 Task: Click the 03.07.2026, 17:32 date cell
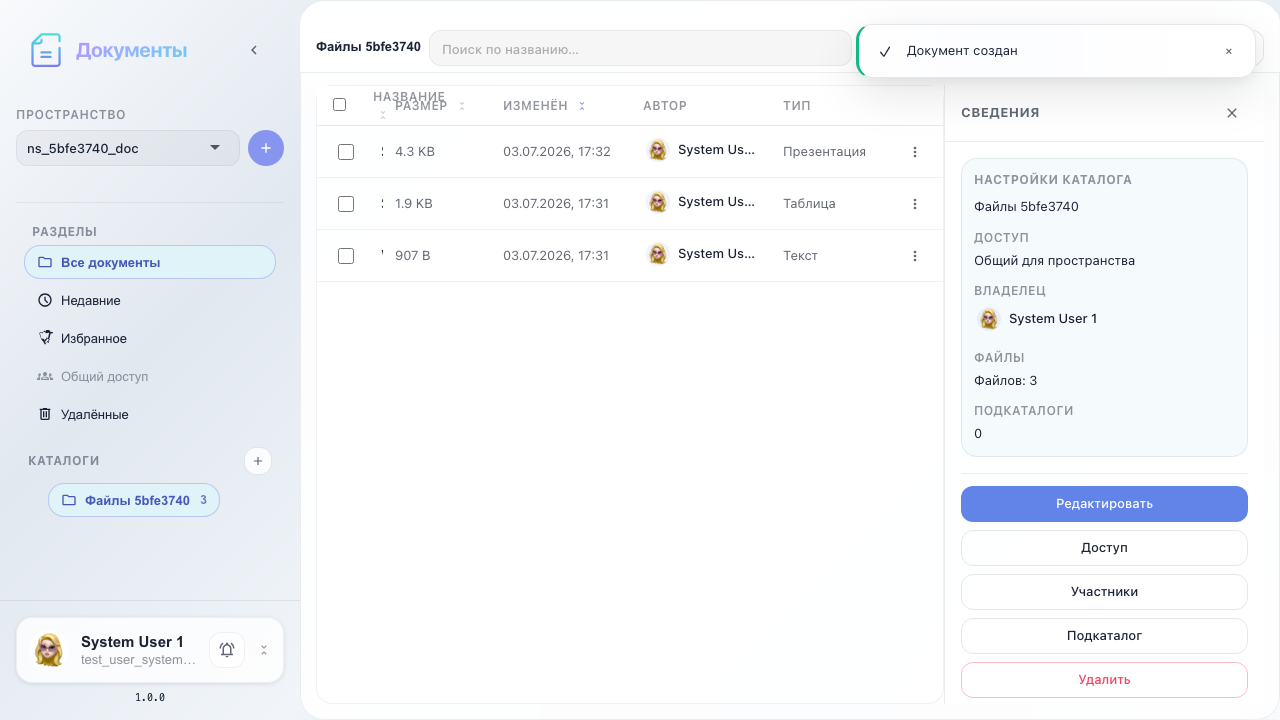click(557, 152)
